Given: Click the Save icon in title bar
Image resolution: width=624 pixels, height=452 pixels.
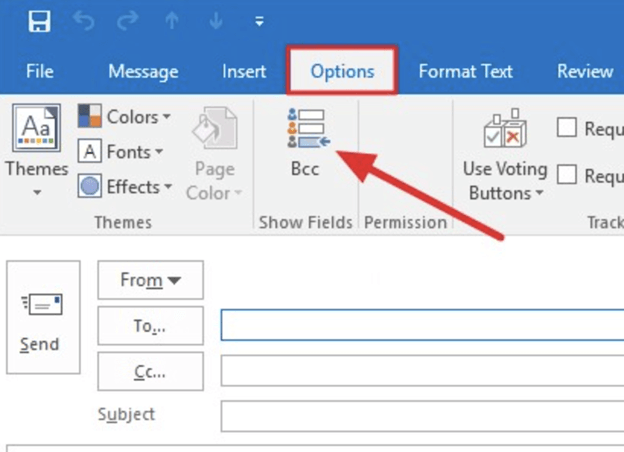Looking at the screenshot, I should [x=40, y=21].
